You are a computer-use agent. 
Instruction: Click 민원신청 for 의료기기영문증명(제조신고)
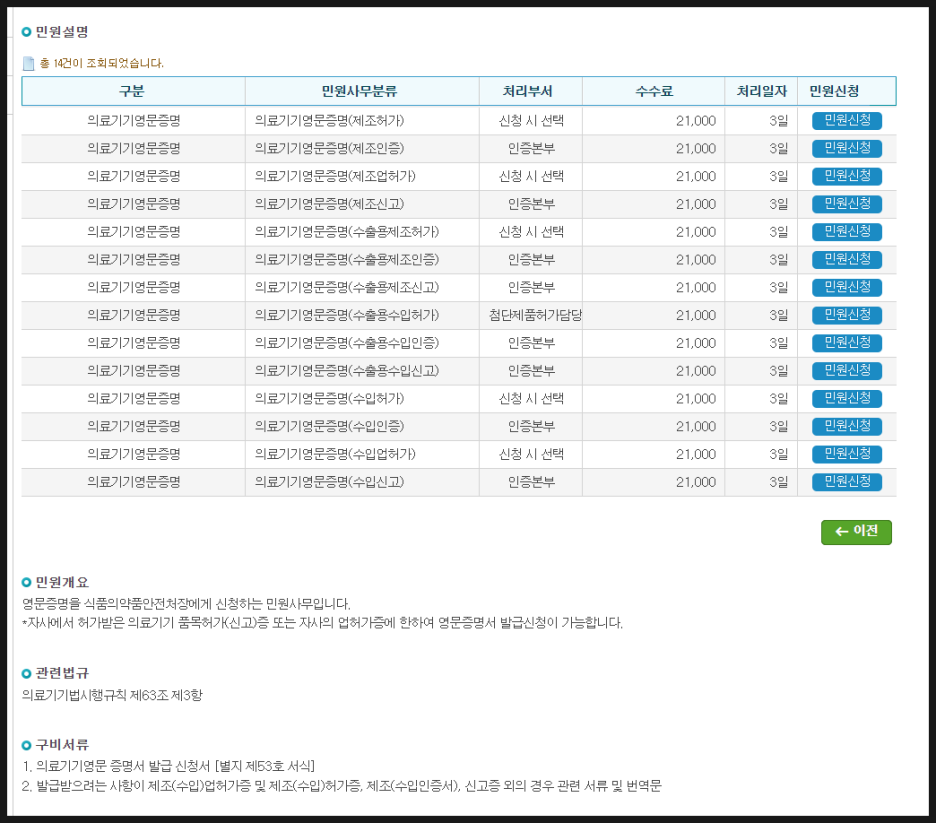pyautogui.click(x=846, y=204)
